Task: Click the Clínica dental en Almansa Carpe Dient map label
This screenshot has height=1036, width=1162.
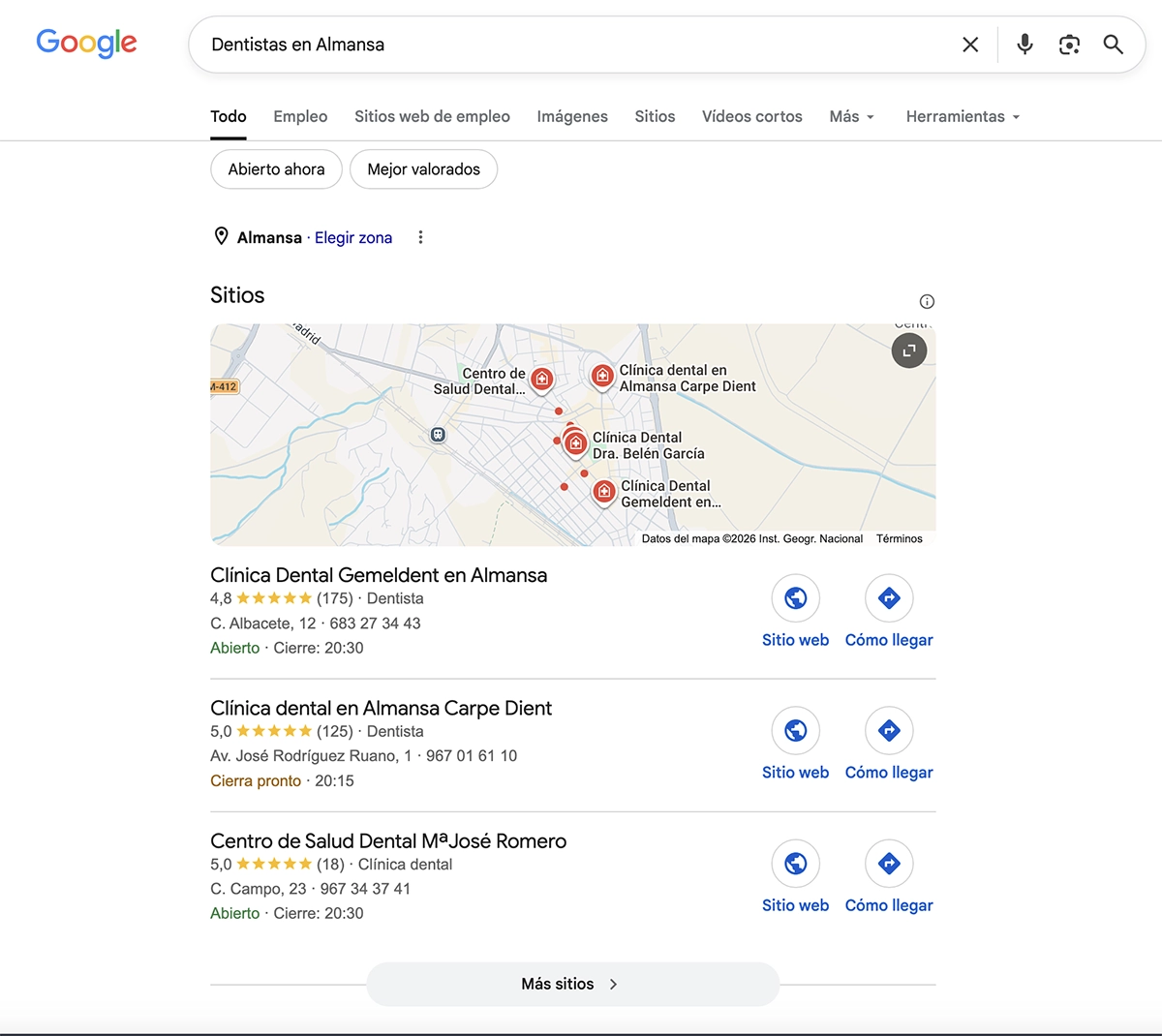Action: click(688, 378)
